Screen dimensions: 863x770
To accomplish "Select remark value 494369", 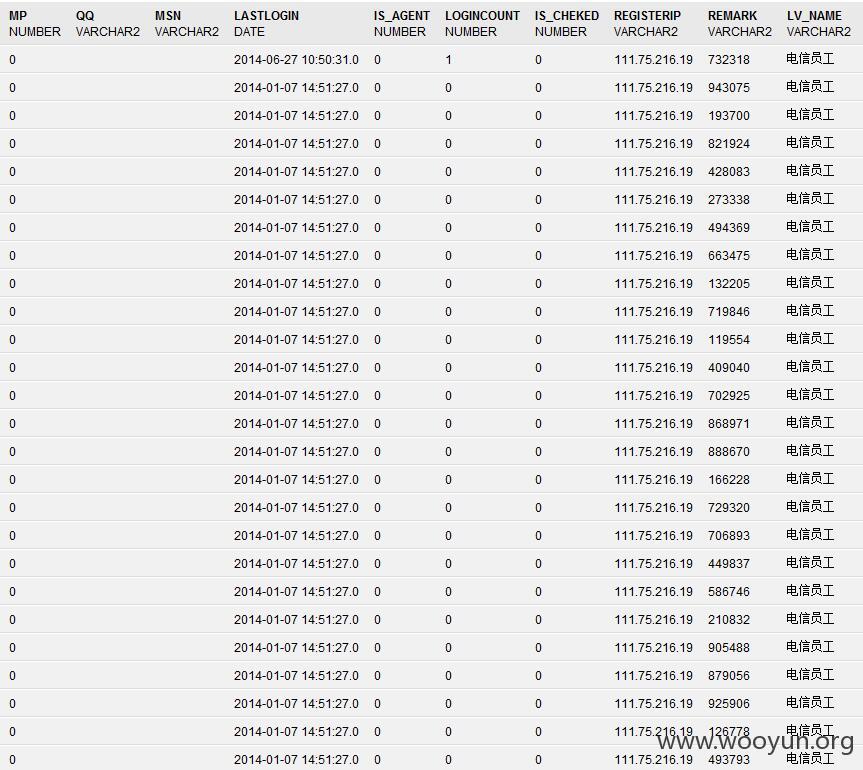I will click(729, 228).
